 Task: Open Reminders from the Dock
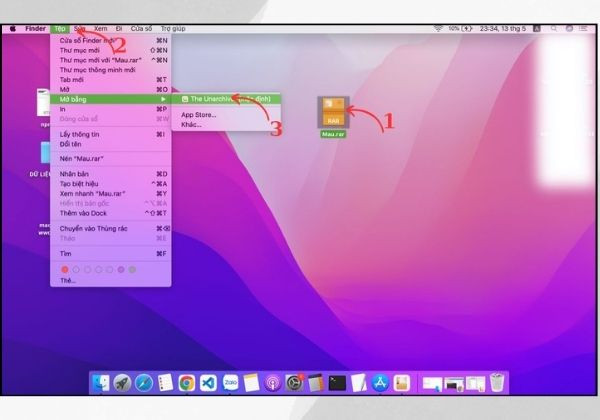165,383
